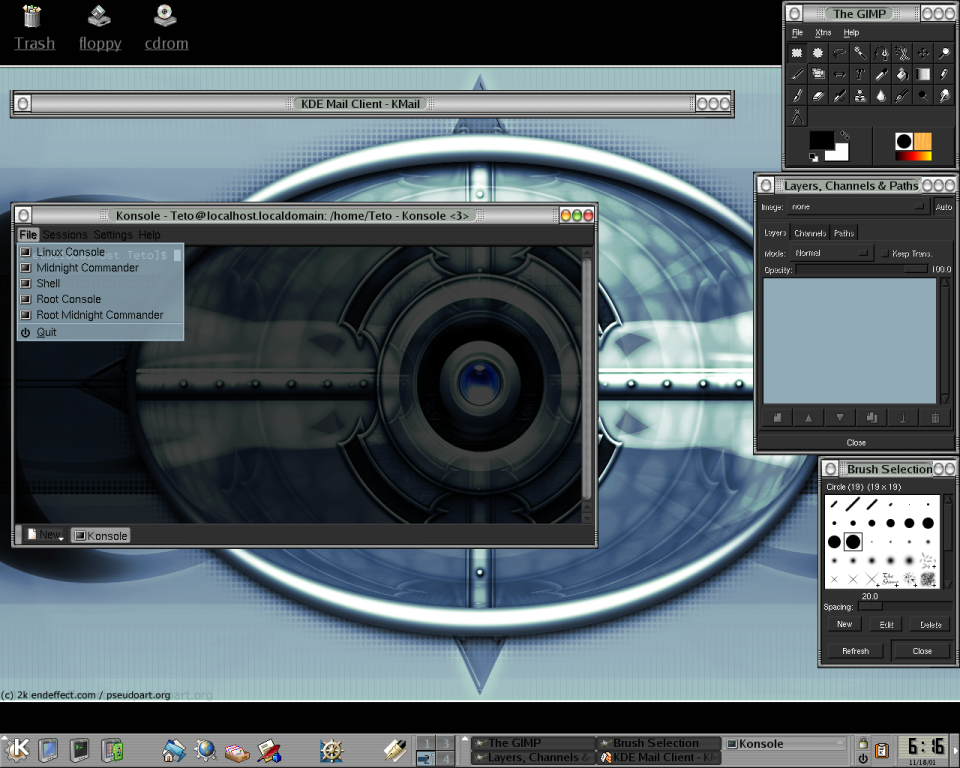Choose Root Console from Konsole File menu
Viewport: 960px width, 768px height.
click(100, 299)
